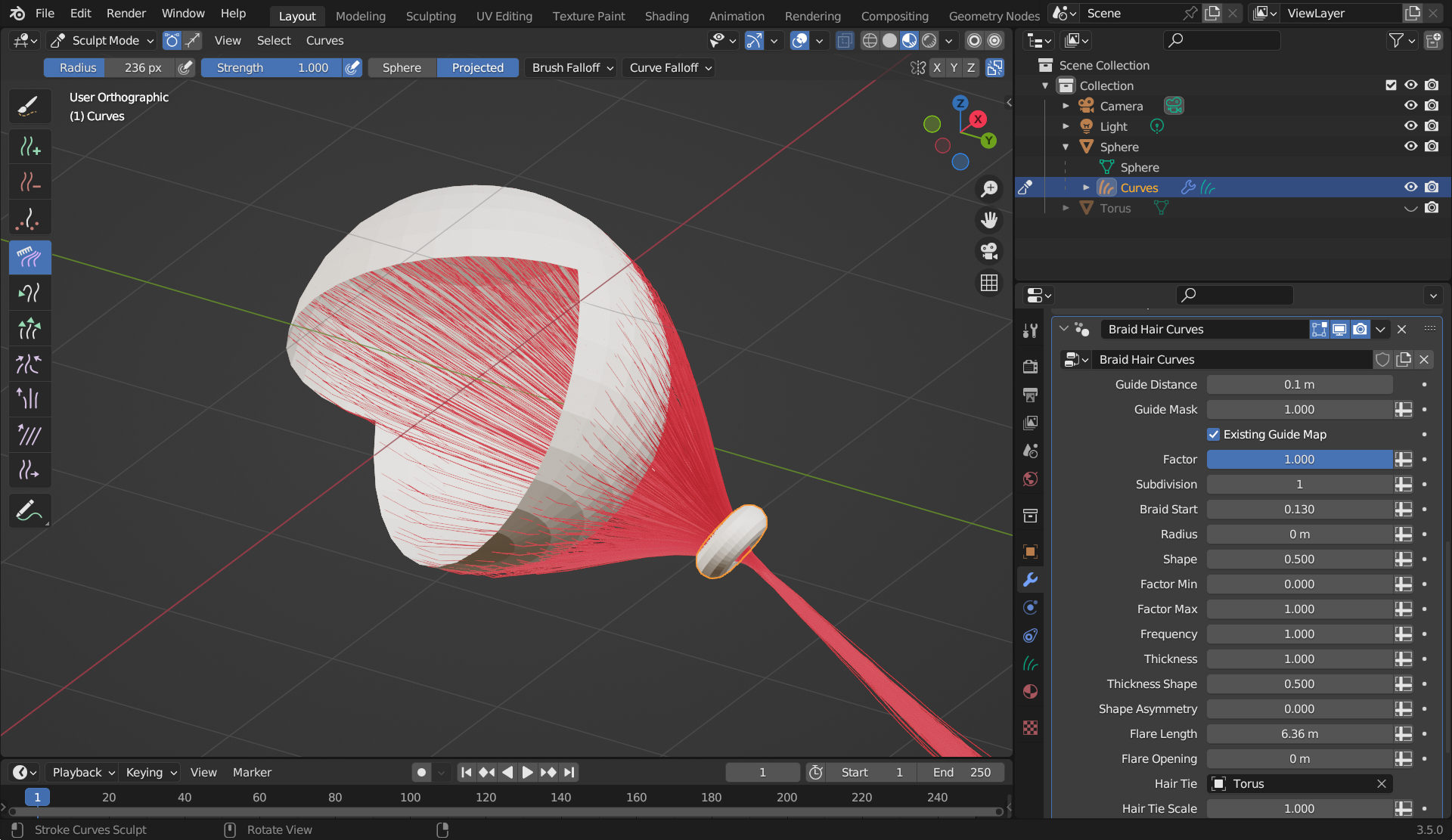The image size is (1452, 840).
Task: Open the File menu
Action: tap(45, 14)
